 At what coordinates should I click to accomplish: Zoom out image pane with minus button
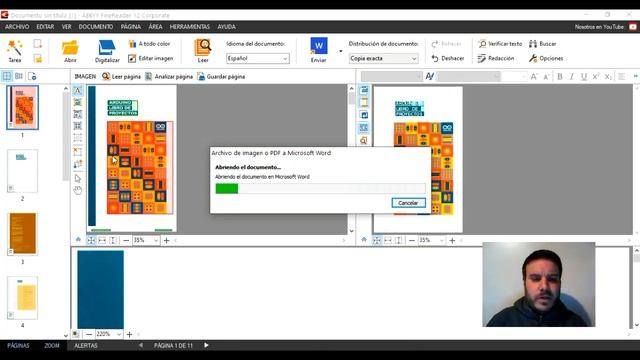point(126,240)
